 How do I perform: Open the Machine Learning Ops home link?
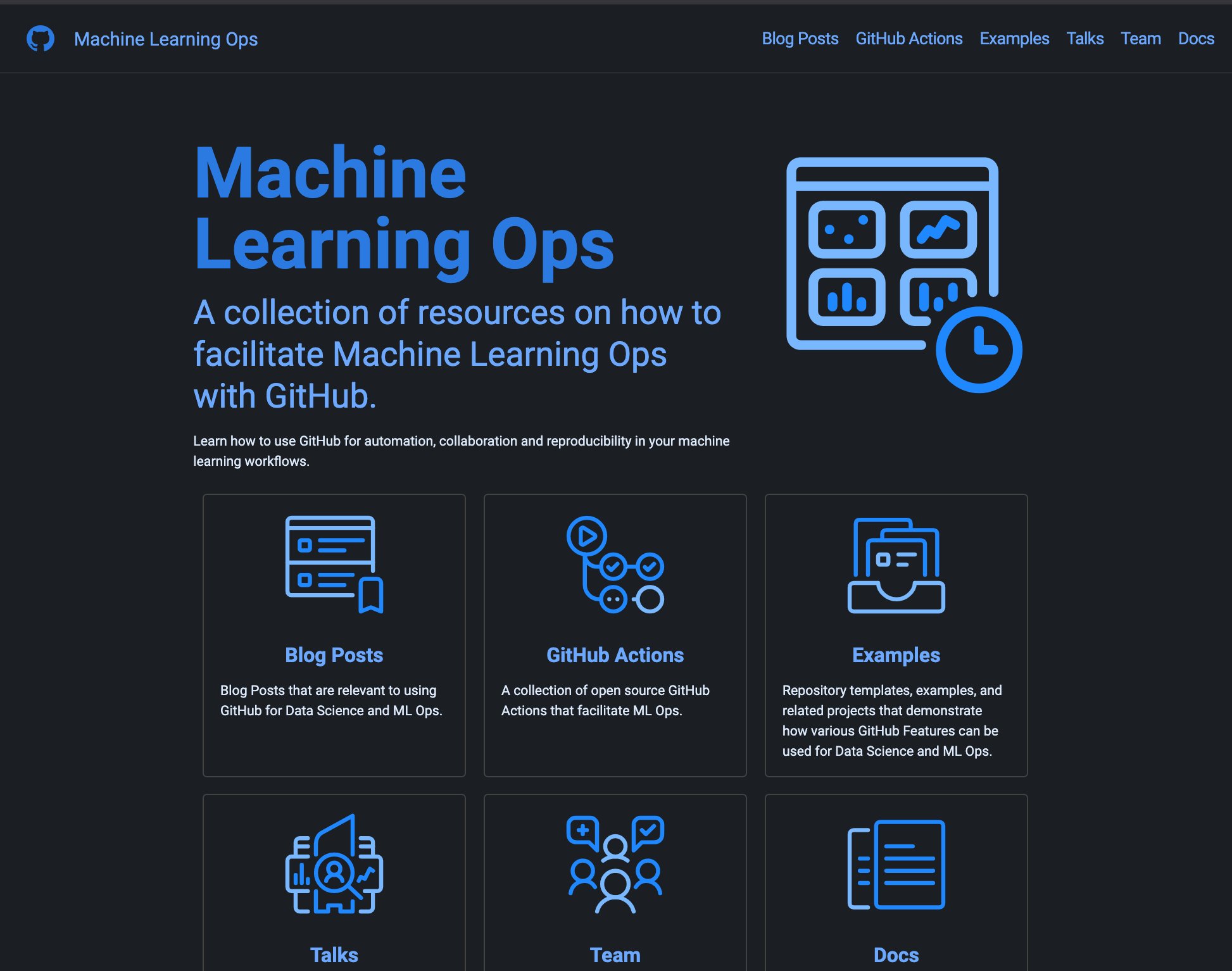pyautogui.click(x=166, y=39)
